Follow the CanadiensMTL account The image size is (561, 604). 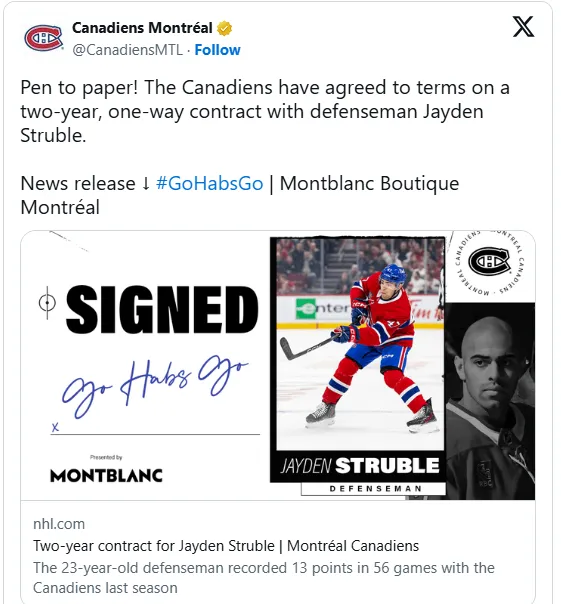point(217,50)
